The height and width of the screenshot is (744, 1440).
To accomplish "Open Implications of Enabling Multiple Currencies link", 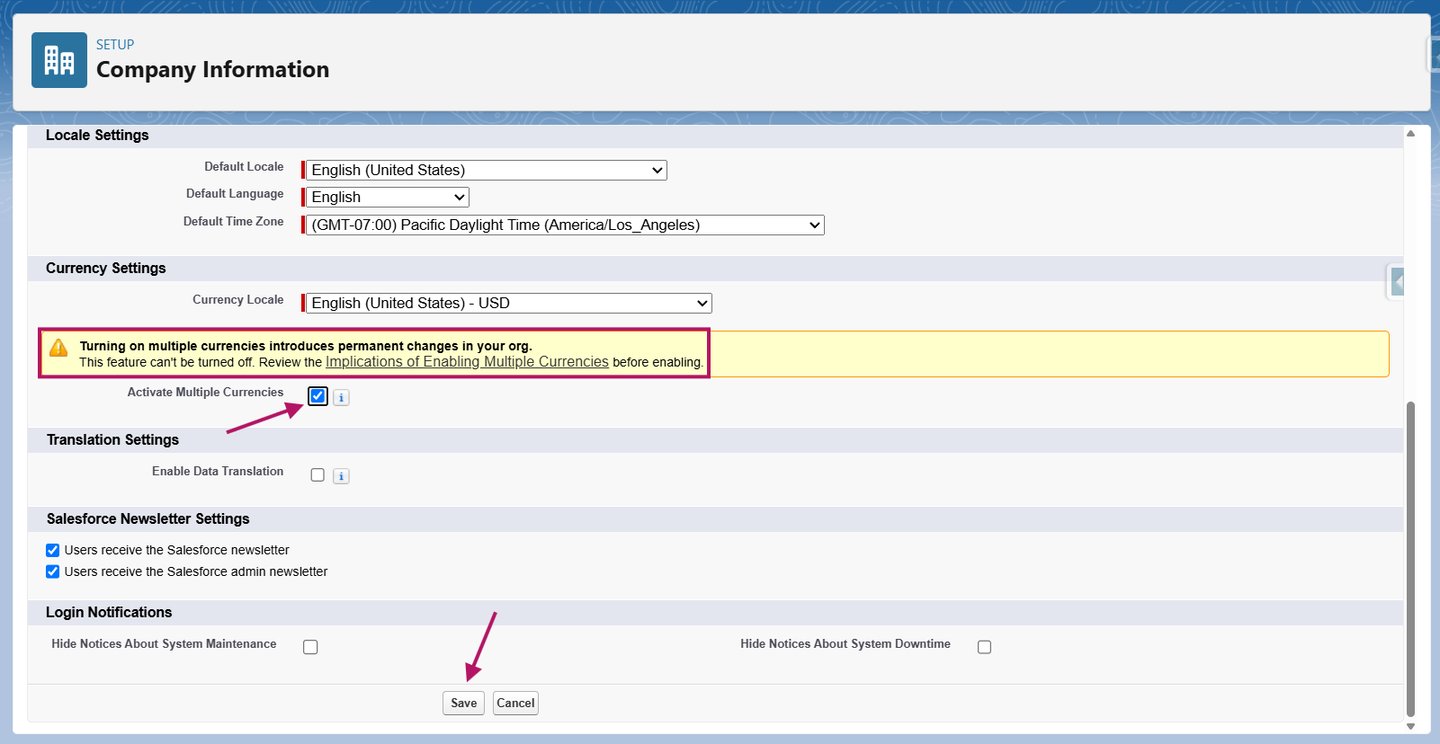I will pyautogui.click(x=467, y=362).
